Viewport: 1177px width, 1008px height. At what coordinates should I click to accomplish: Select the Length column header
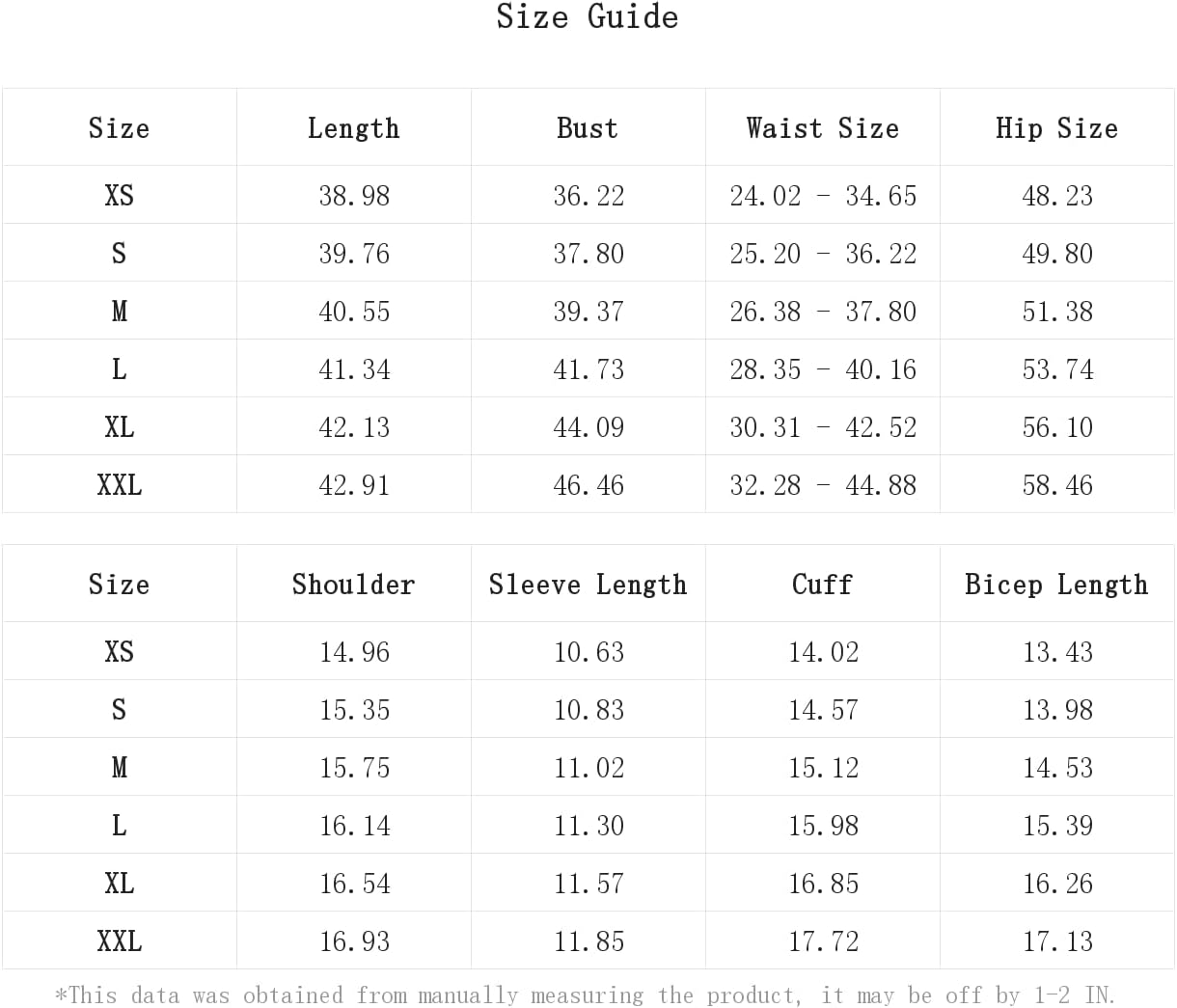[354, 127]
